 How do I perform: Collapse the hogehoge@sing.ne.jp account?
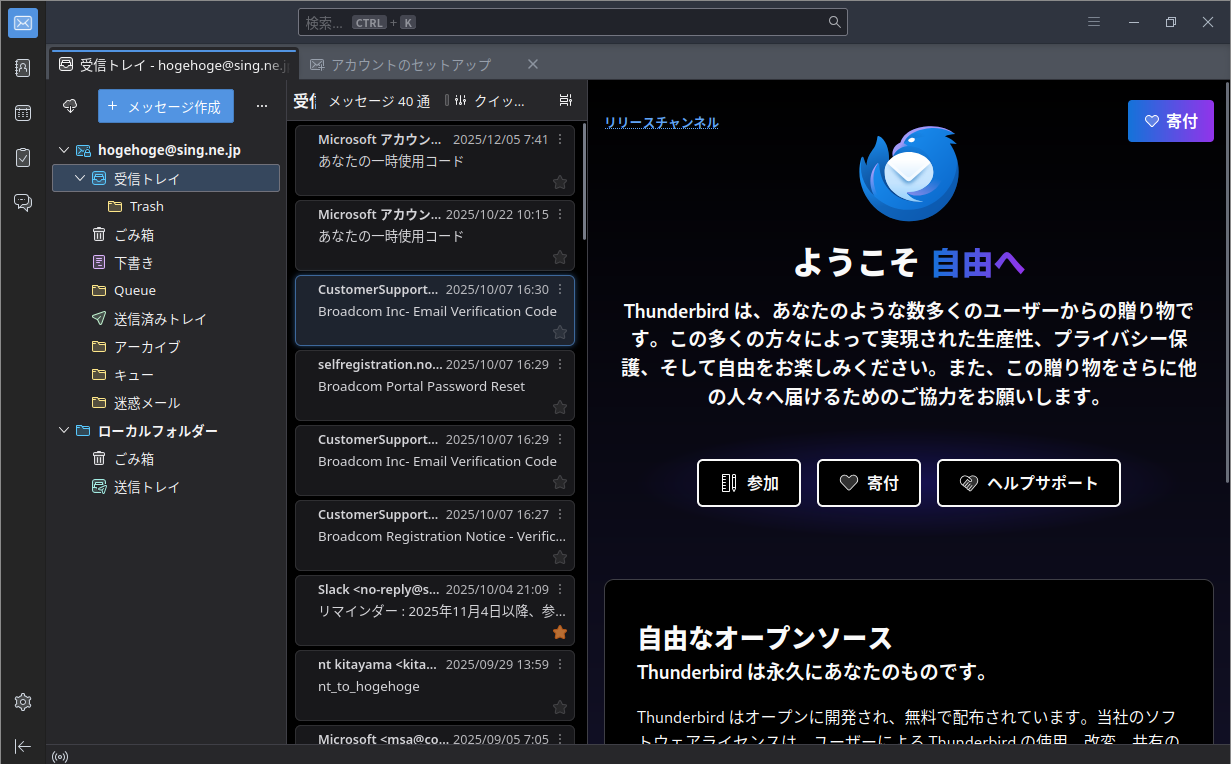pyautogui.click(x=64, y=150)
